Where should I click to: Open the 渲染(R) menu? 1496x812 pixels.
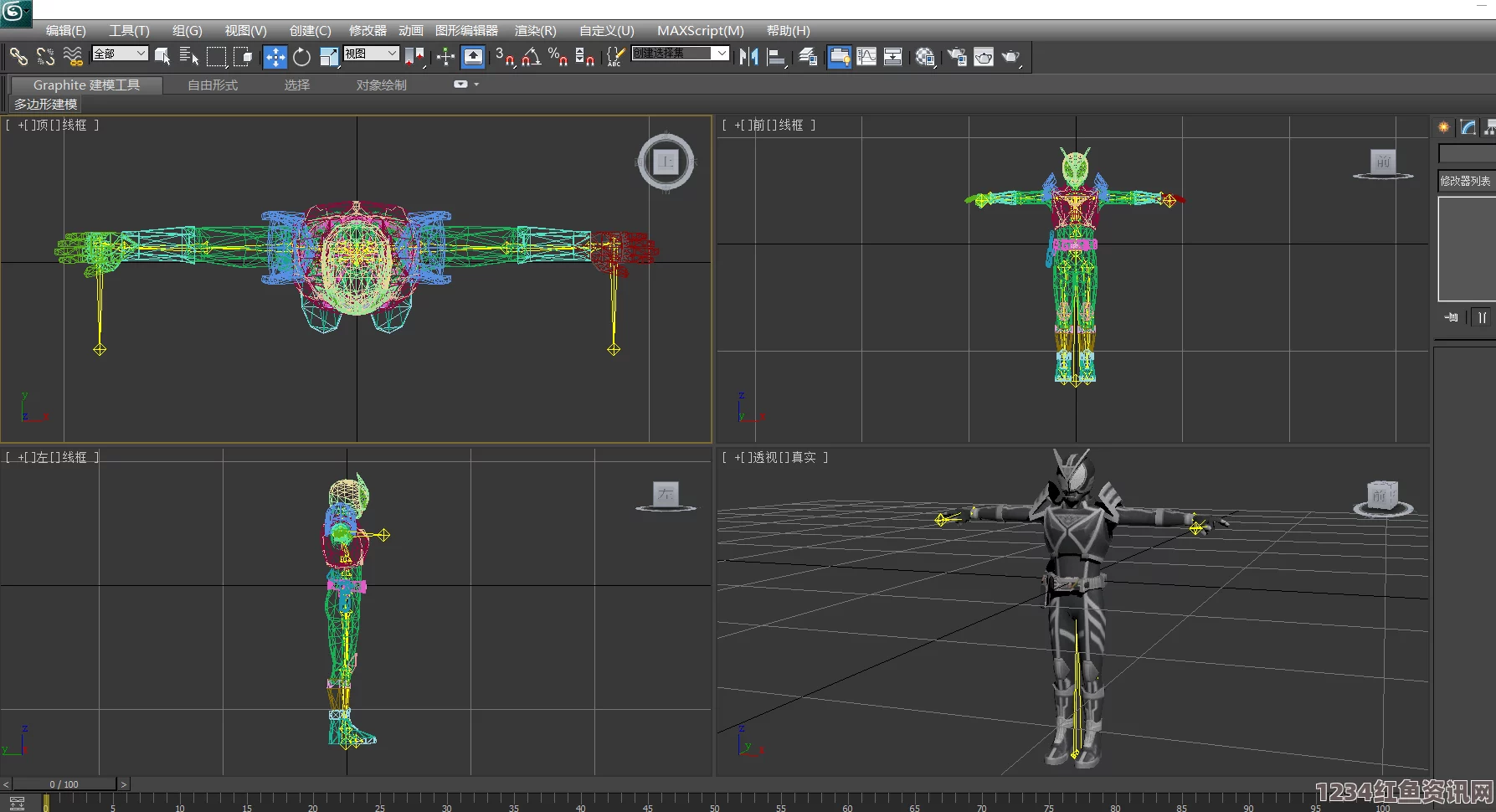point(535,30)
